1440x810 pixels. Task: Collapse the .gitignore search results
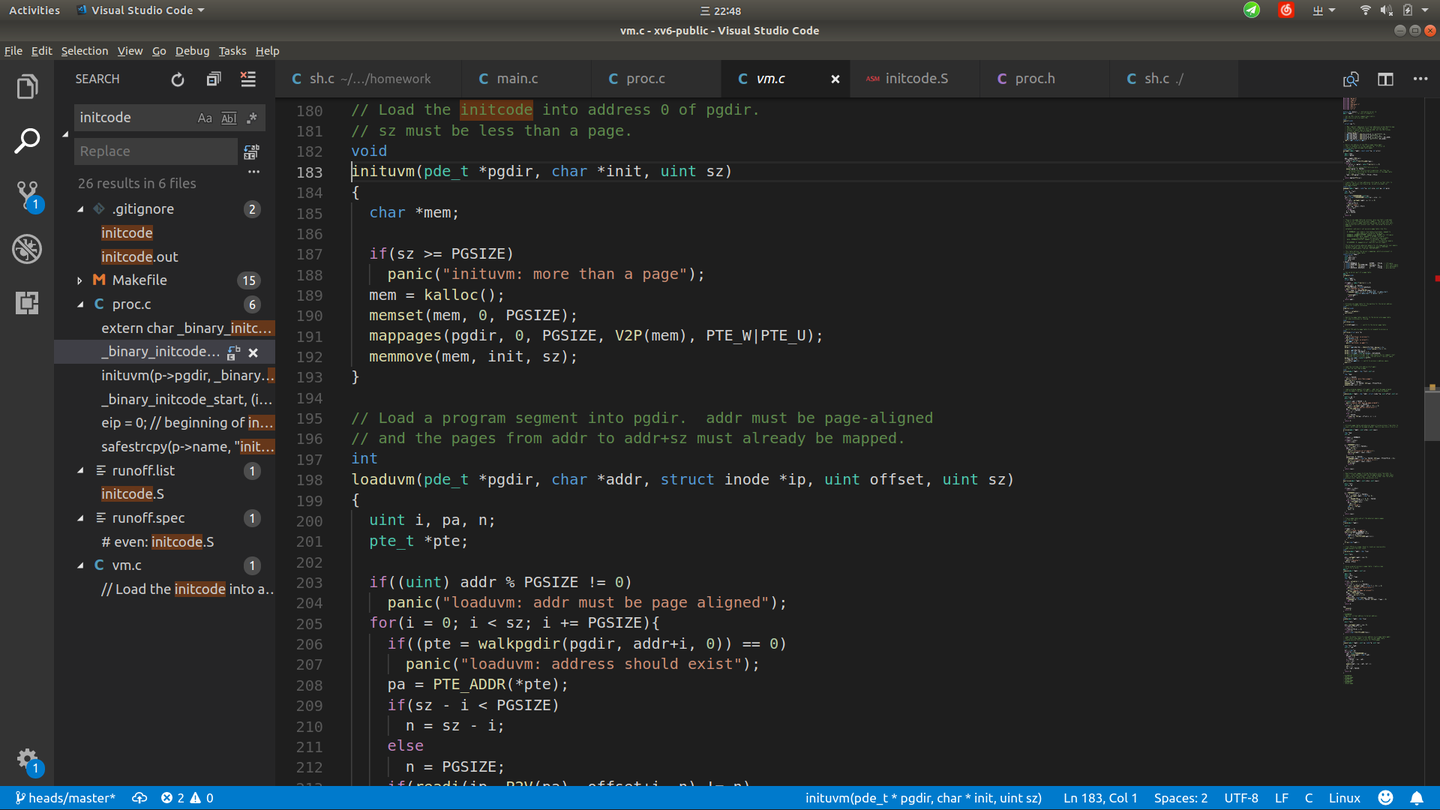click(x=81, y=209)
